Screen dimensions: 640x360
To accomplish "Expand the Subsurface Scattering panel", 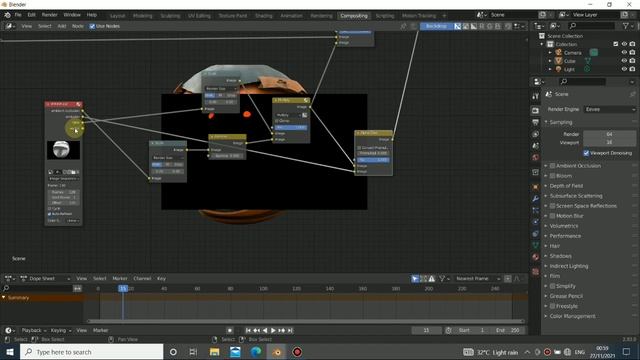I will tap(576, 196).
